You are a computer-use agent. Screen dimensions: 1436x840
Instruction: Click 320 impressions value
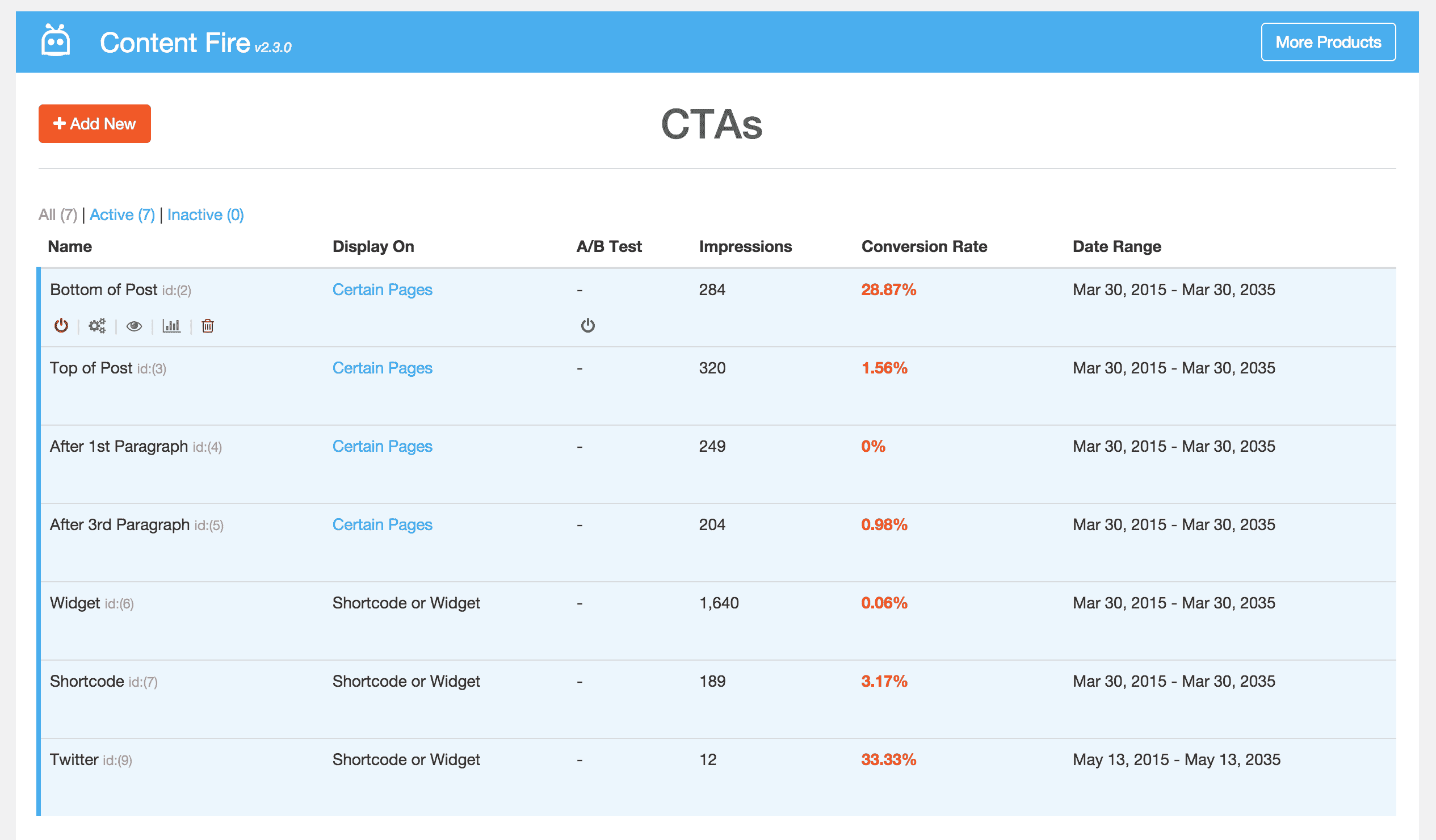click(x=712, y=368)
